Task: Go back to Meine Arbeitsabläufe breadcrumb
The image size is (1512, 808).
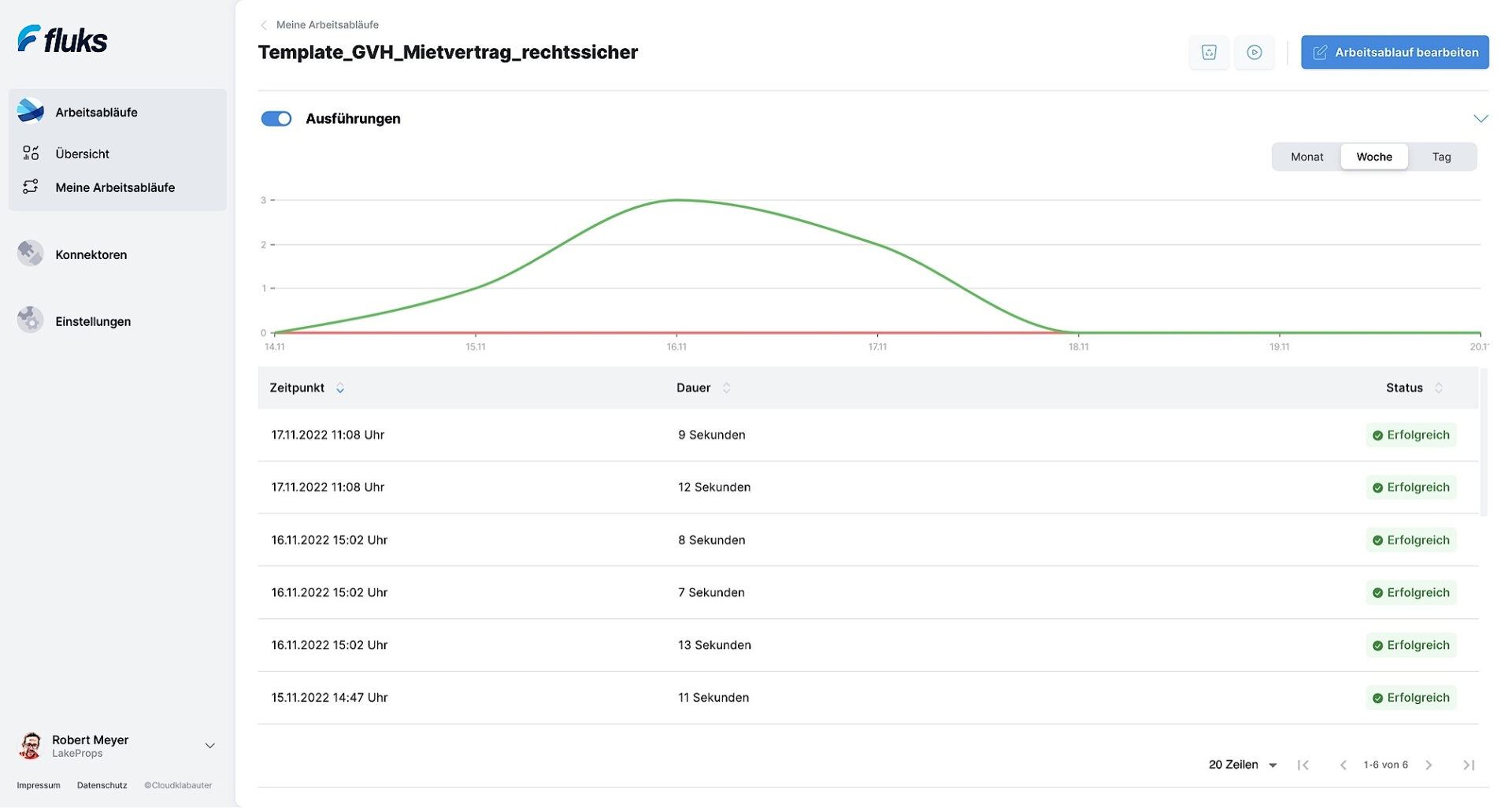Action: (x=327, y=25)
